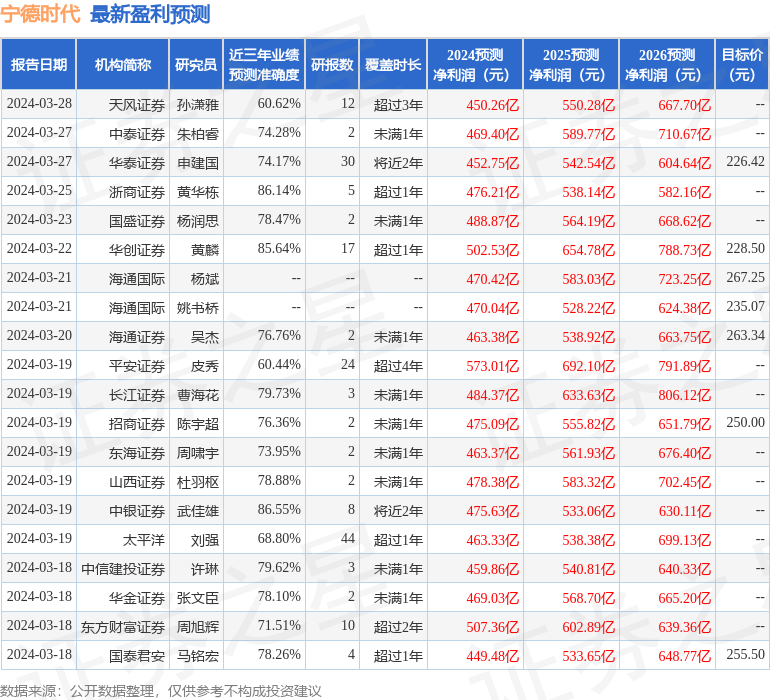Click 2025 profit value 568.70亿

pyautogui.click(x=588, y=598)
